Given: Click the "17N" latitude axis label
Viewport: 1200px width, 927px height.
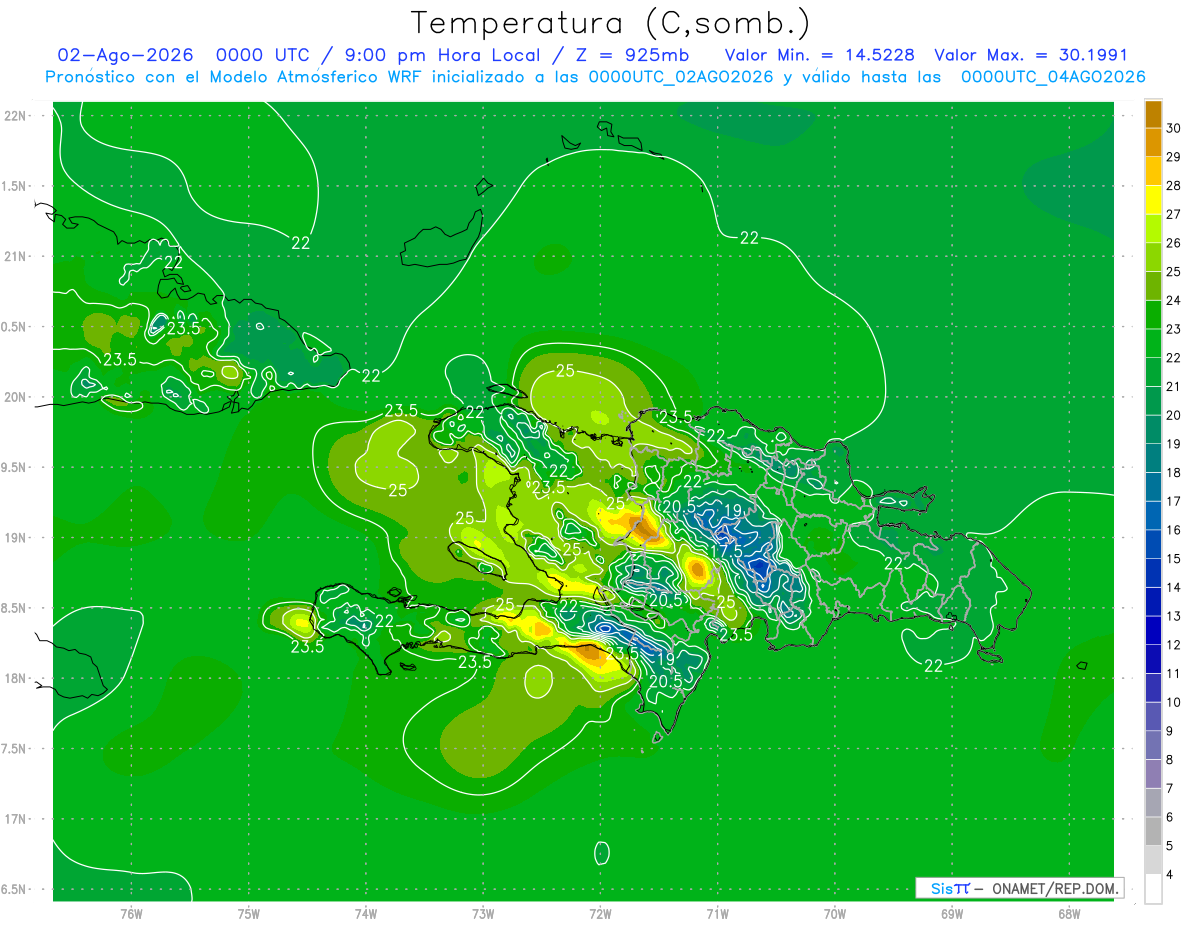Looking at the screenshot, I should coord(16,819).
